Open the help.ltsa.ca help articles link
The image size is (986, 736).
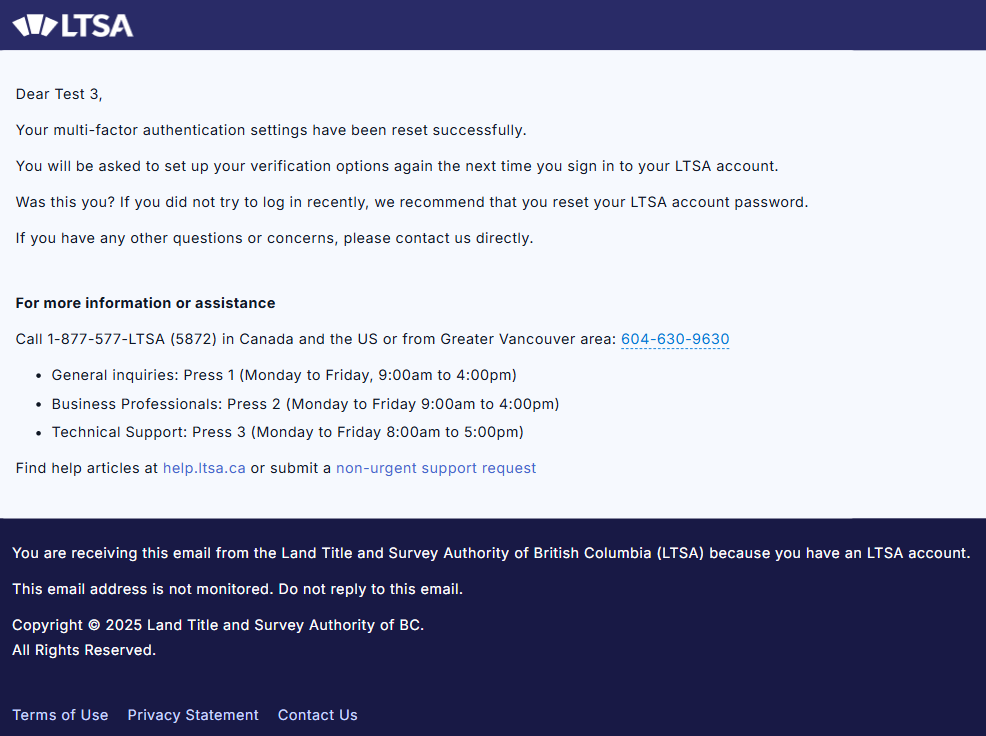pyautogui.click(x=204, y=468)
